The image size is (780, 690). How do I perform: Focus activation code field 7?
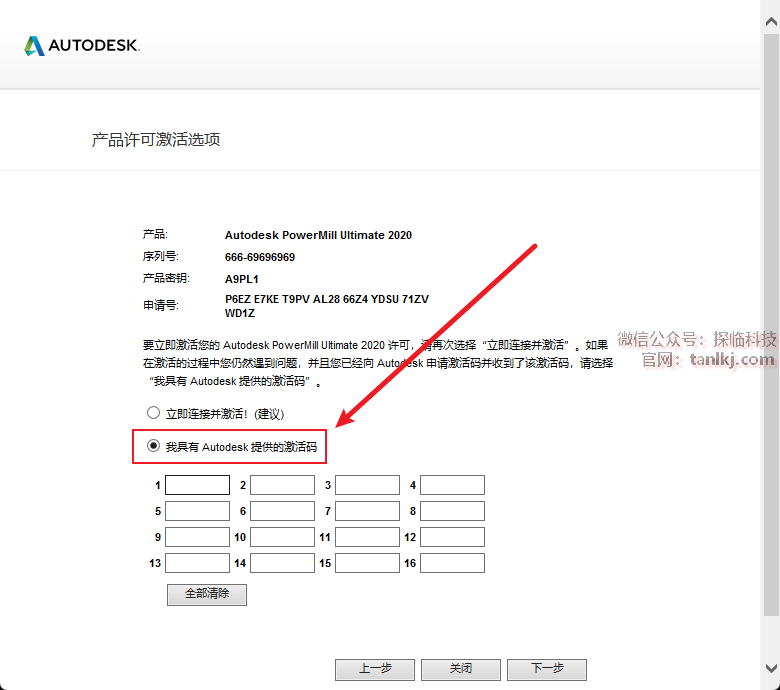(368, 511)
